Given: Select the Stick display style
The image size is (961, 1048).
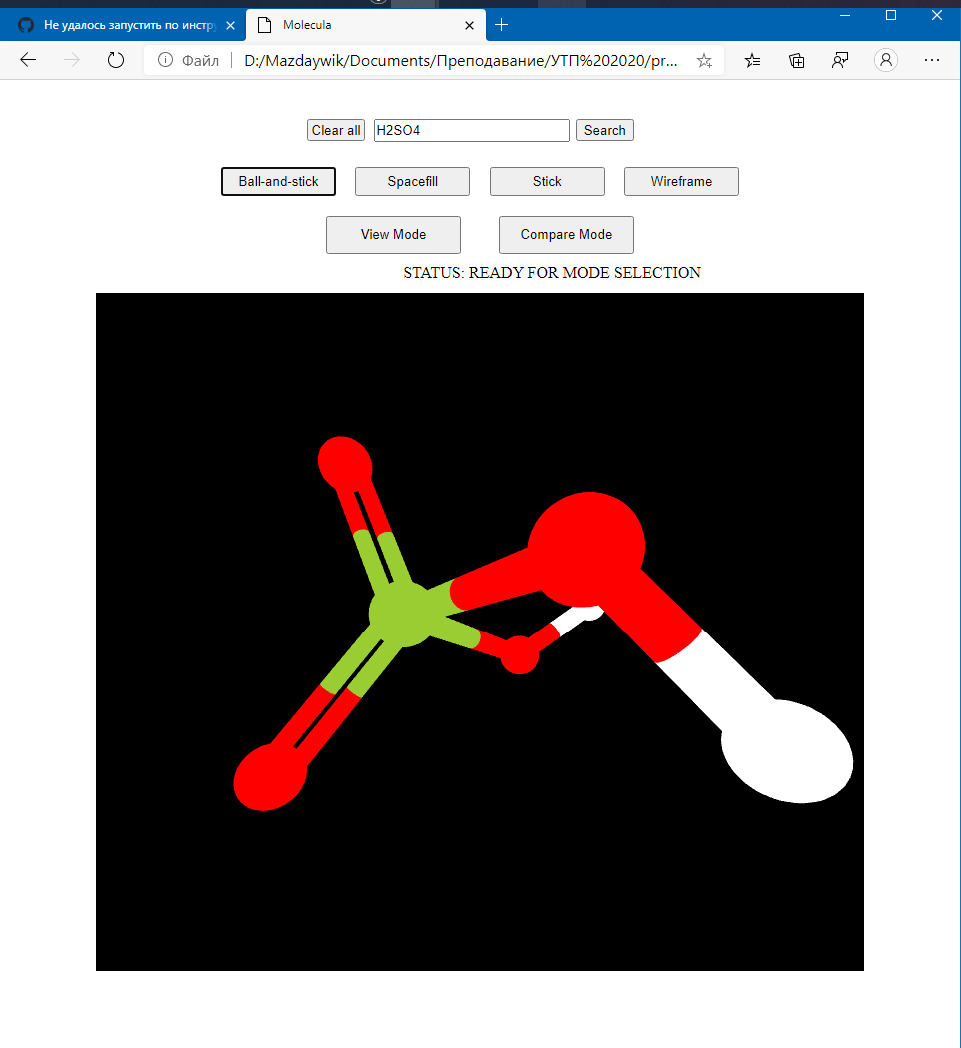Looking at the screenshot, I should click(x=547, y=181).
